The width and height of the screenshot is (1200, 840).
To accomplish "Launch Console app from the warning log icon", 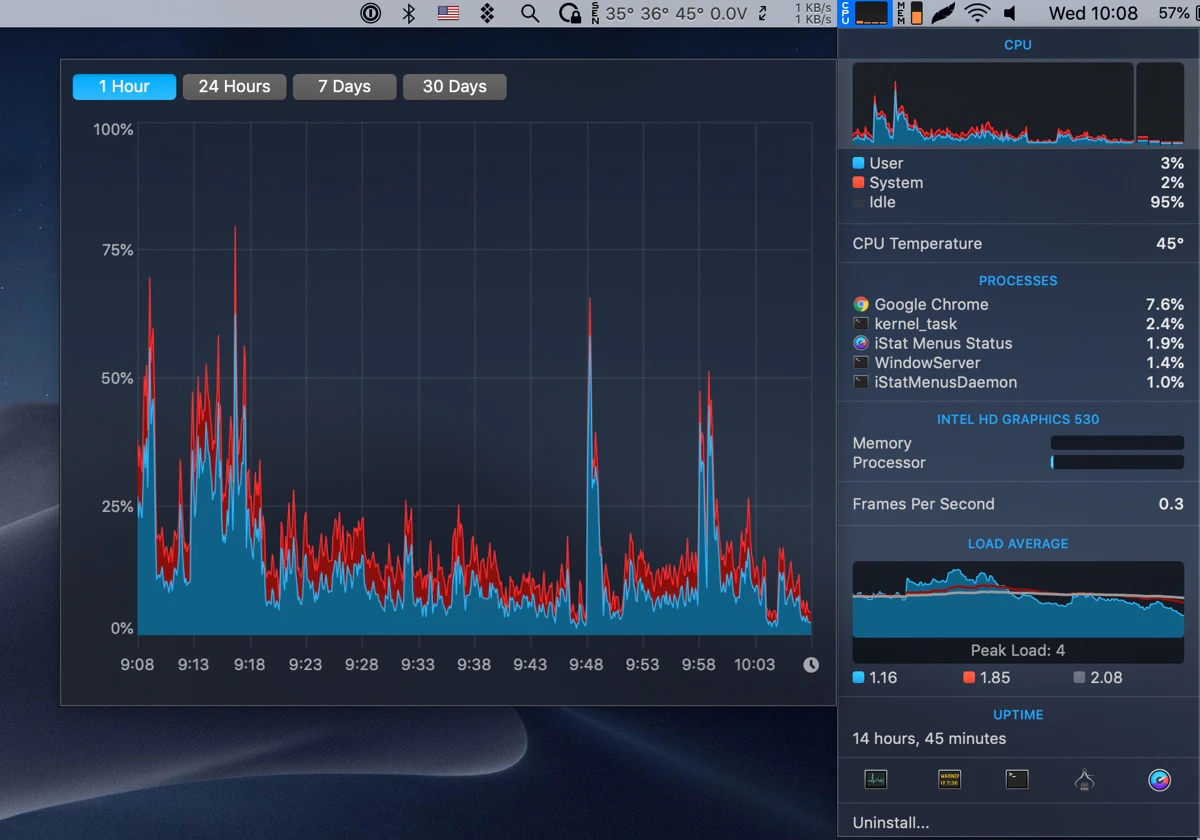I will pos(949,779).
